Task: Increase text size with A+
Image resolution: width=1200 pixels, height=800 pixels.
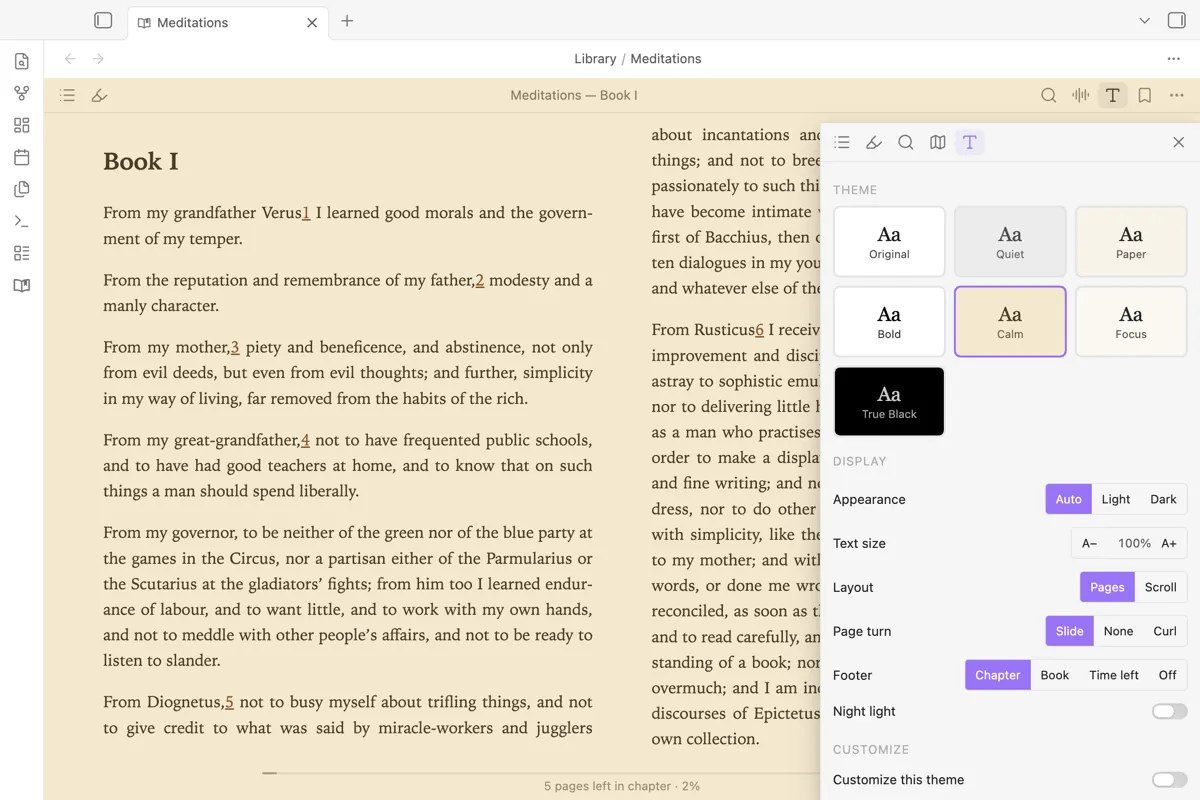Action: (1168, 543)
